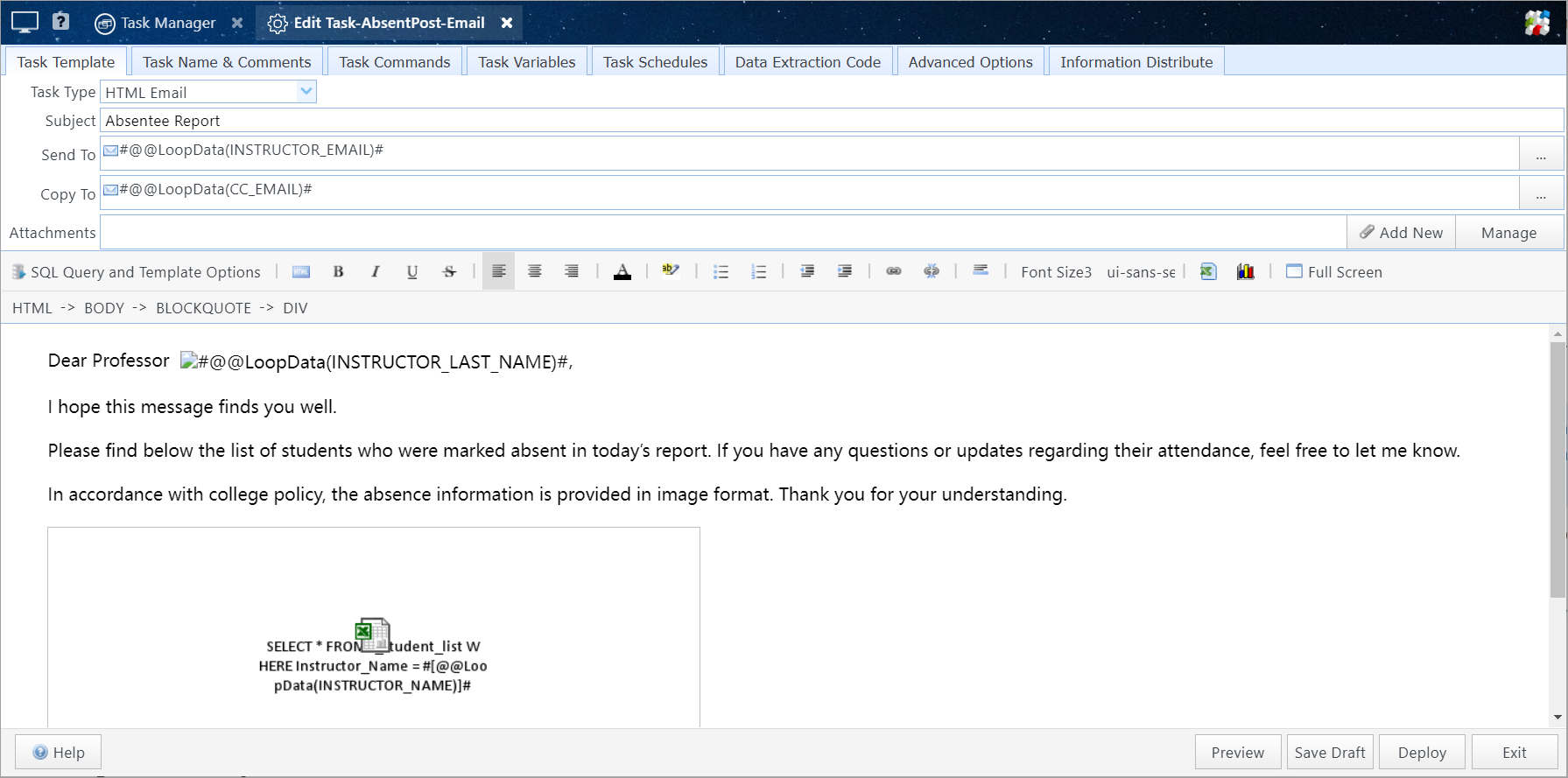Screen dimensions: 1568x778
Task: Open the Task Commands tab
Action: click(x=395, y=62)
